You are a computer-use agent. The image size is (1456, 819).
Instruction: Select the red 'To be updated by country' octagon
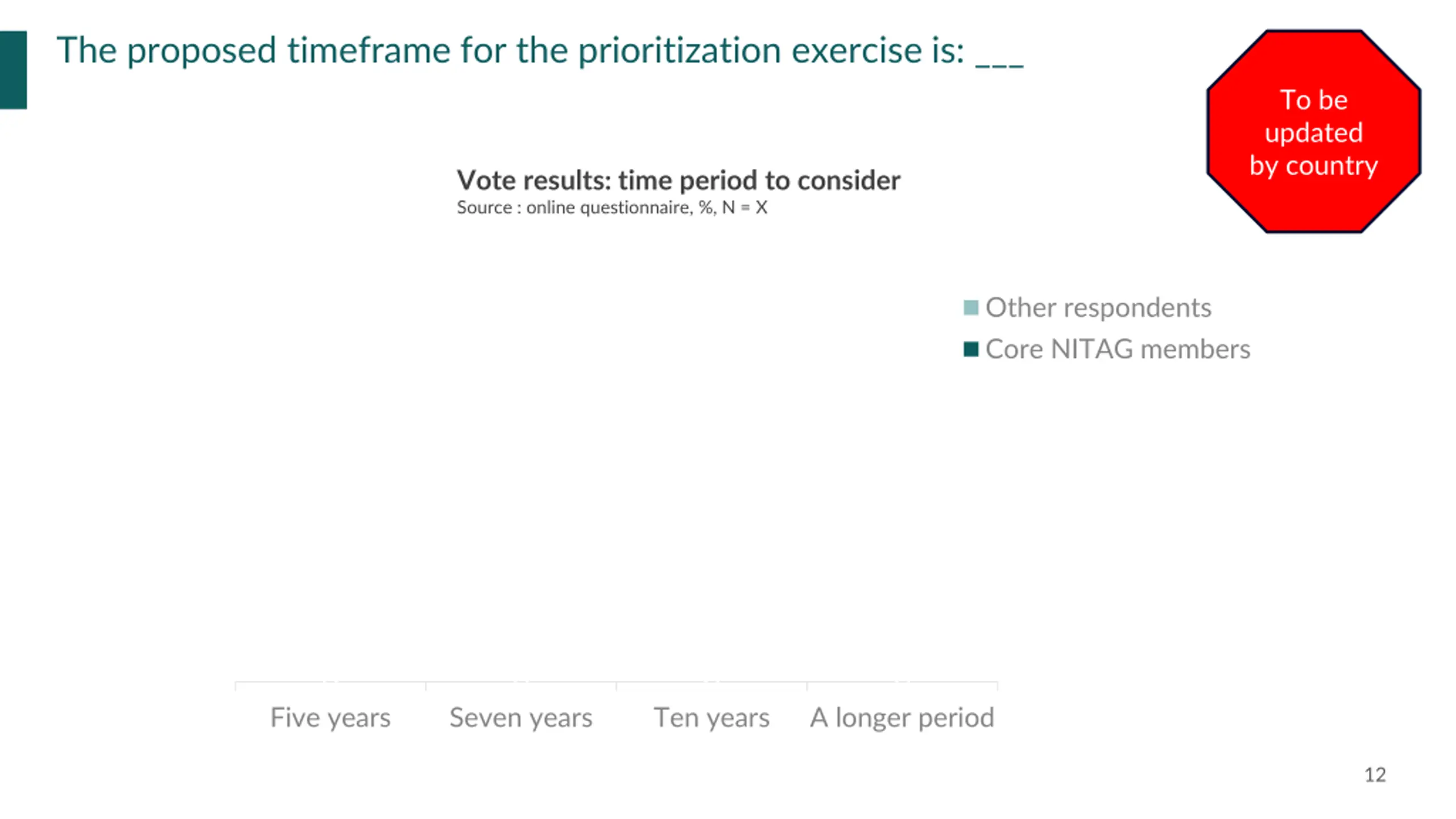1314,131
